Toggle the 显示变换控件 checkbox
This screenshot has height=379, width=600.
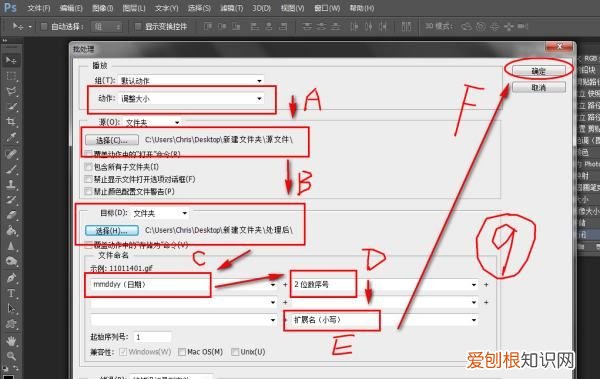[138, 26]
